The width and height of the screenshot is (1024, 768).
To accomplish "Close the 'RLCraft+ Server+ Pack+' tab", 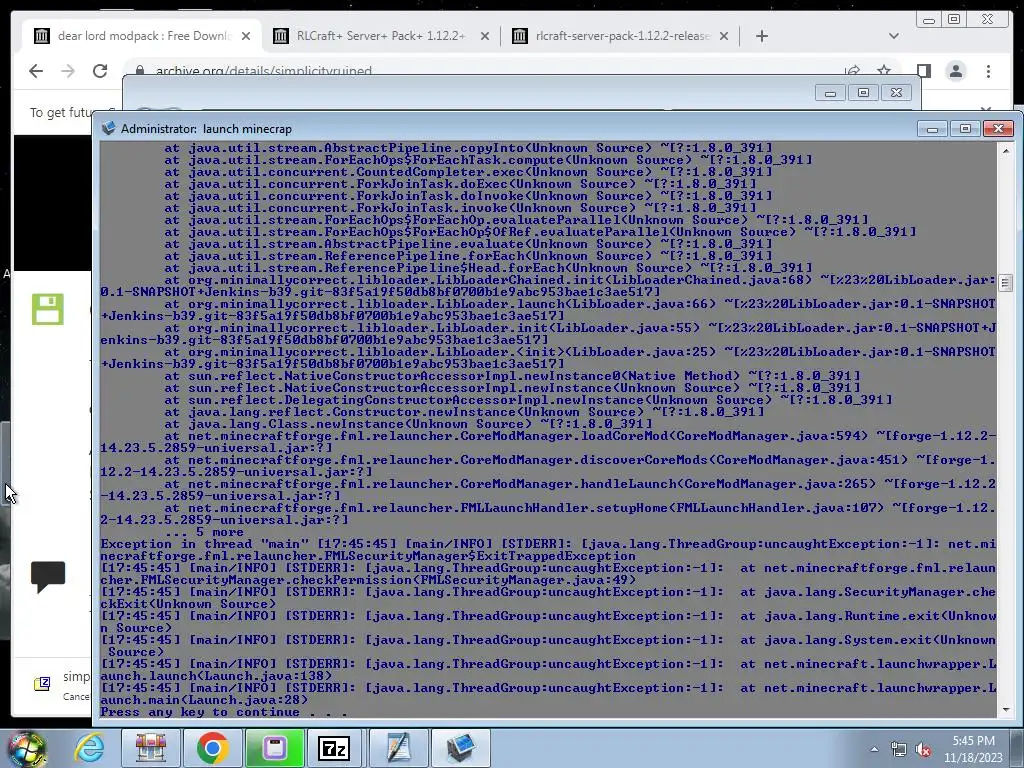I will pyautogui.click(x=485, y=37).
